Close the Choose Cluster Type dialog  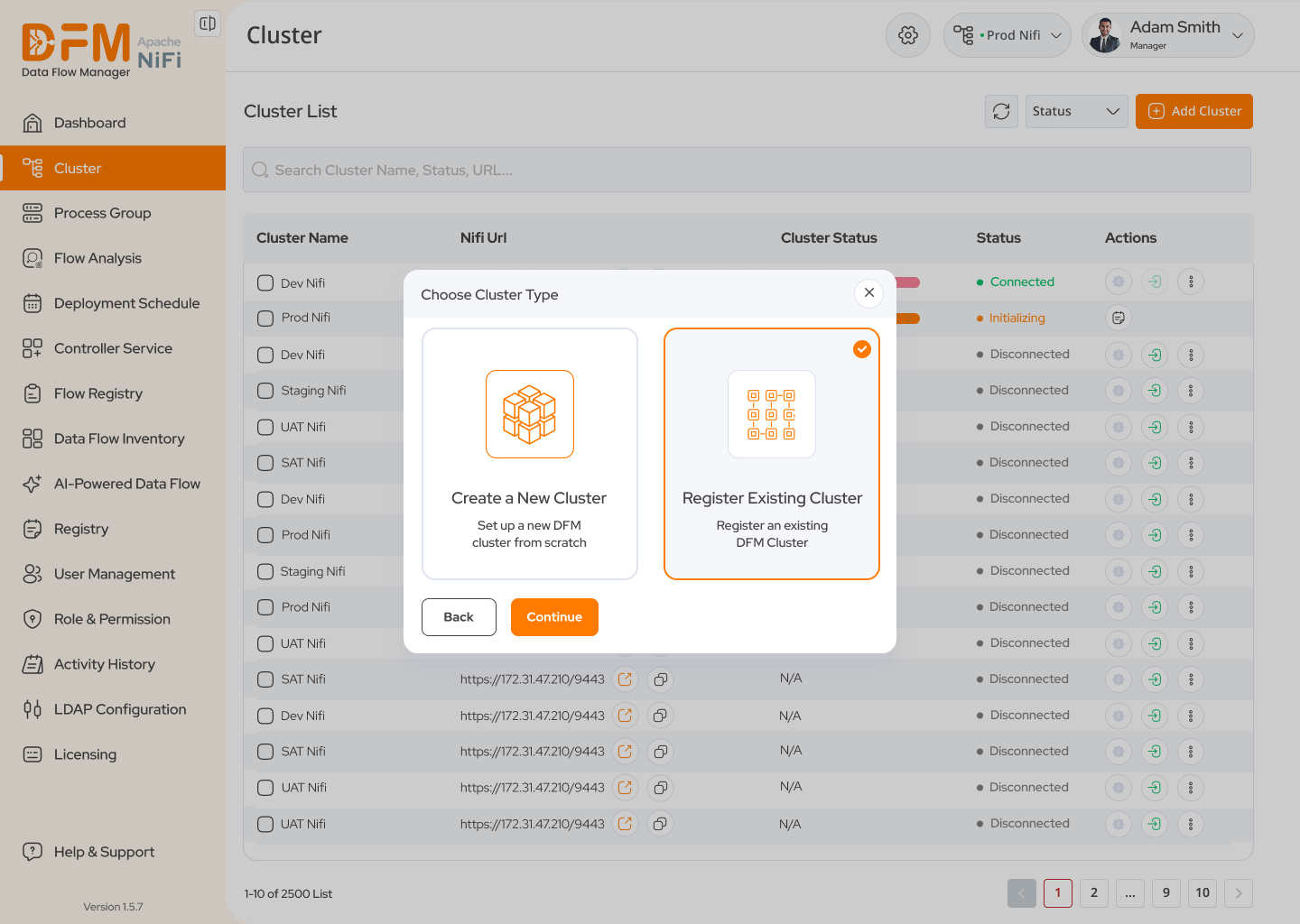pyautogui.click(x=868, y=292)
